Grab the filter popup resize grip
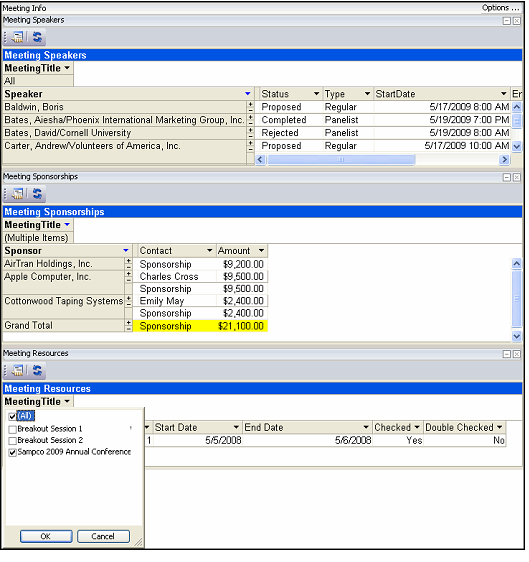This screenshot has width=529, height=562. (x=138, y=543)
